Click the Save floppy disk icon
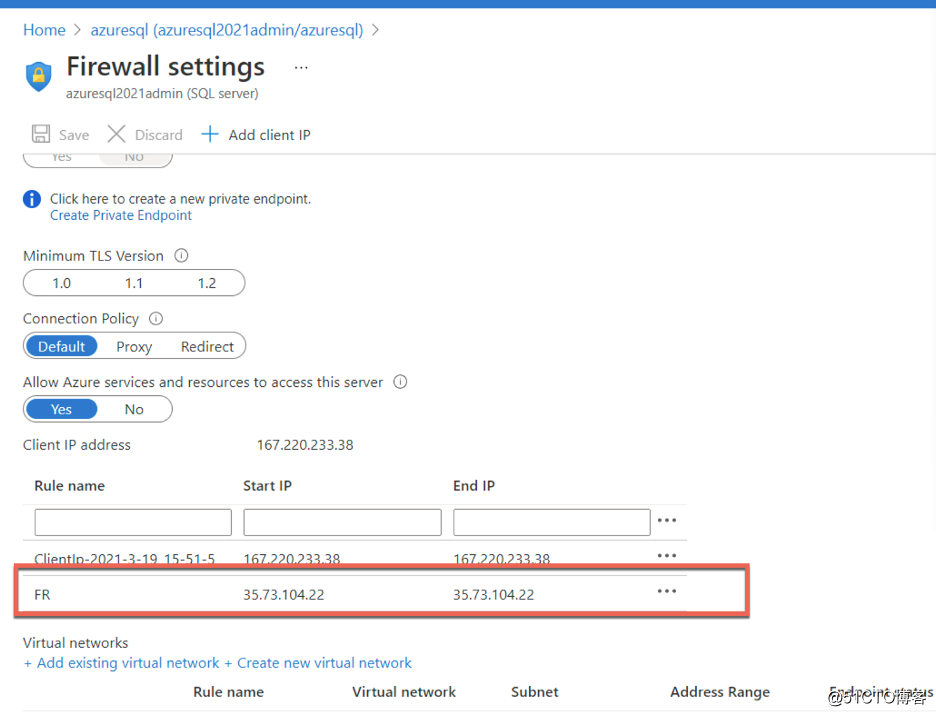 (41, 134)
